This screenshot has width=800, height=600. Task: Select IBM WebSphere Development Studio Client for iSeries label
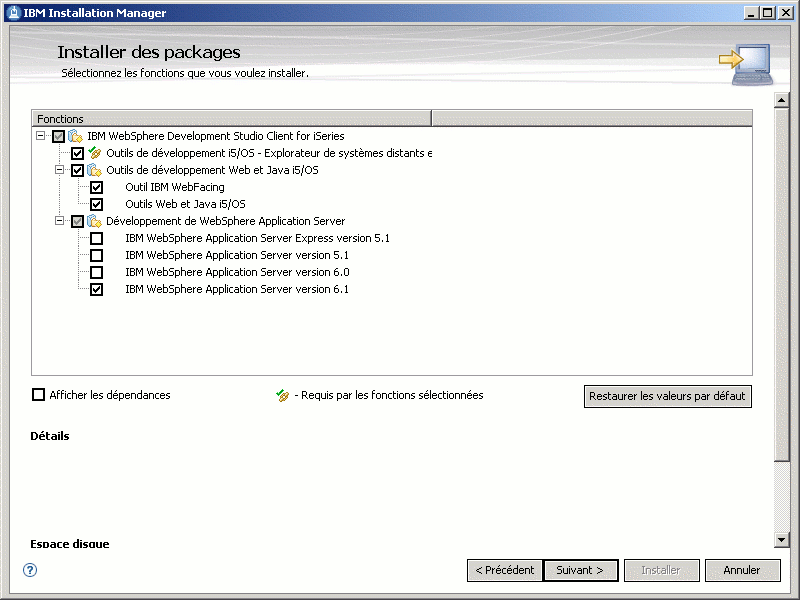pyautogui.click(x=216, y=136)
